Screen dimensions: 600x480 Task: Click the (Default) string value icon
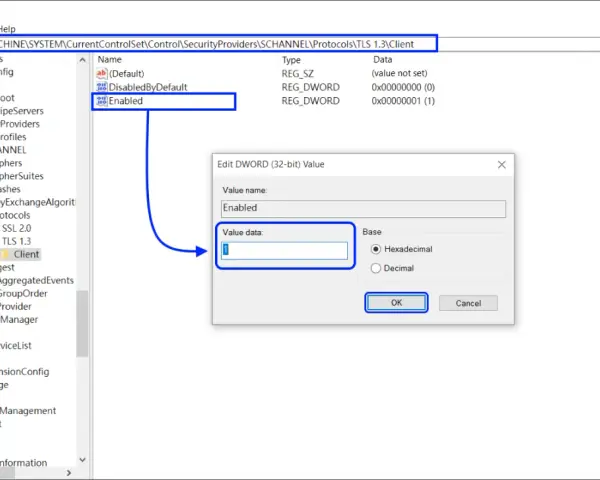[101, 73]
